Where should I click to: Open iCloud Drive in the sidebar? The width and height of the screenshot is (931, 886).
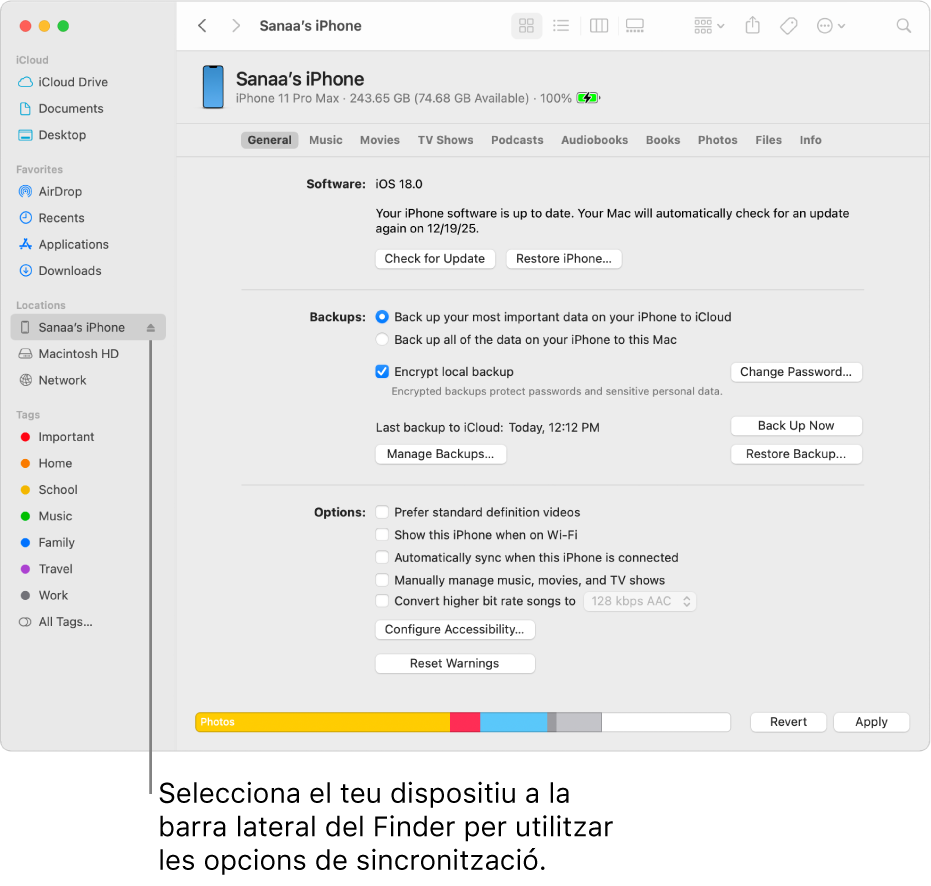(63, 82)
